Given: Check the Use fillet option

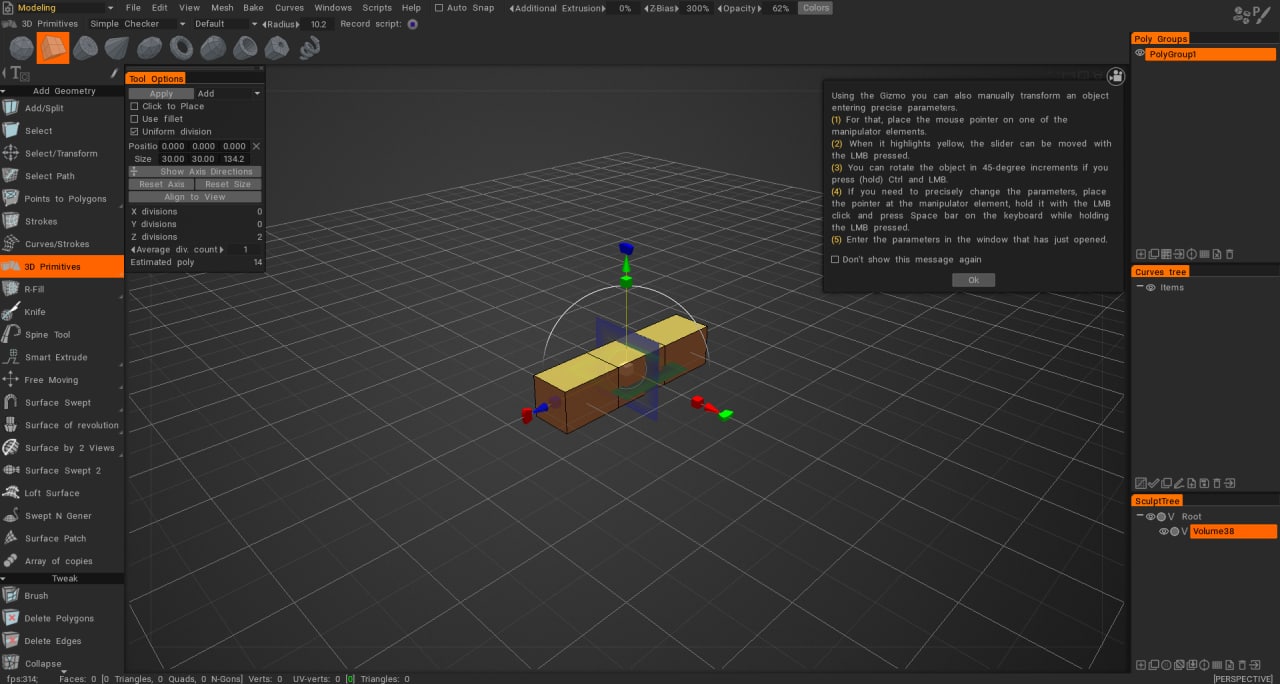Looking at the screenshot, I should click(135, 119).
